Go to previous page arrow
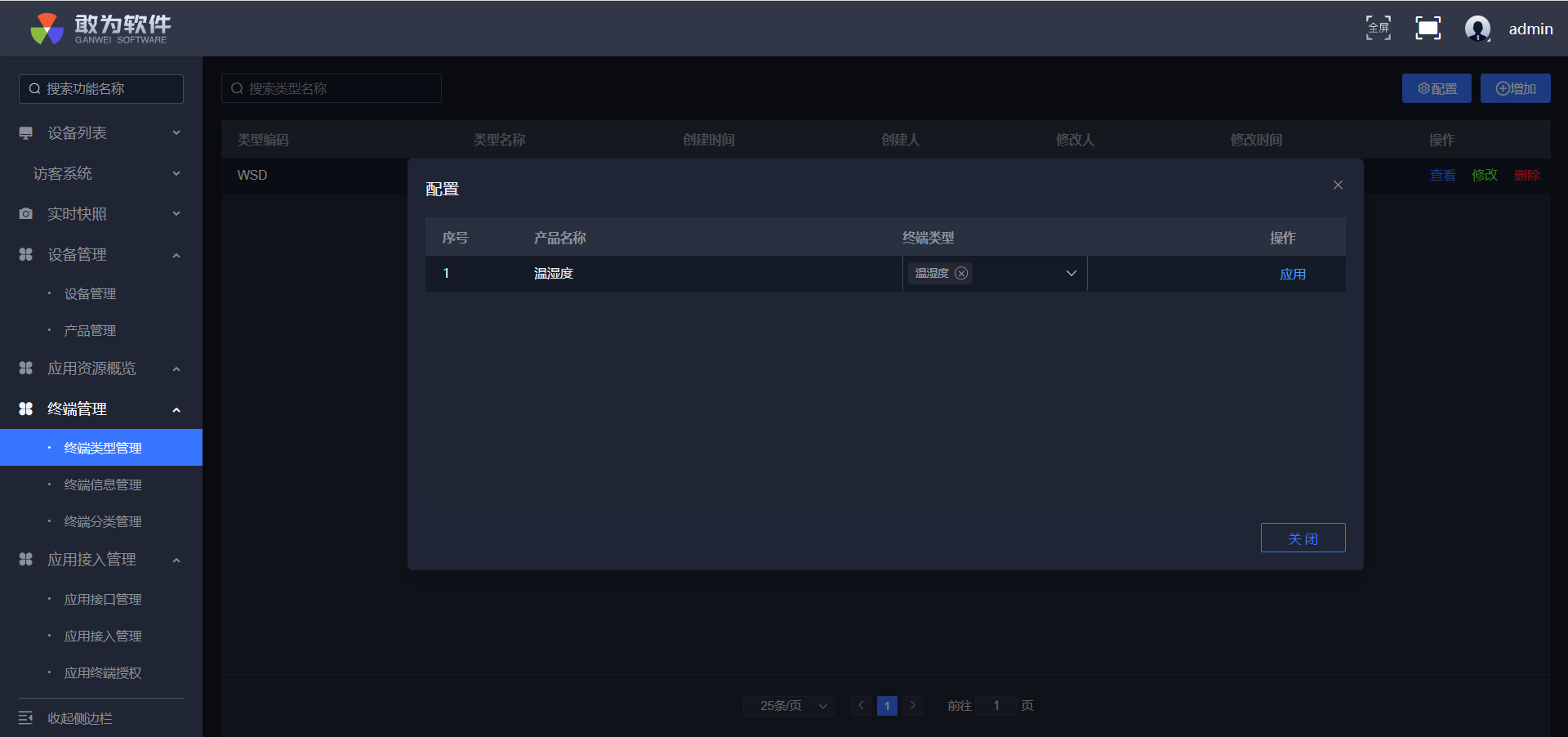The height and width of the screenshot is (737, 1568). (x=861, y=706)
